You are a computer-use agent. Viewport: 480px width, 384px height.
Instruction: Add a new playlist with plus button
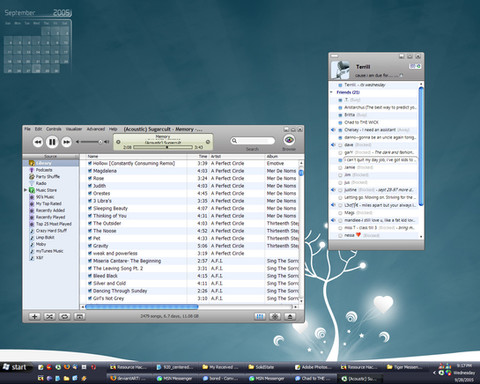(x=34, y=316)
